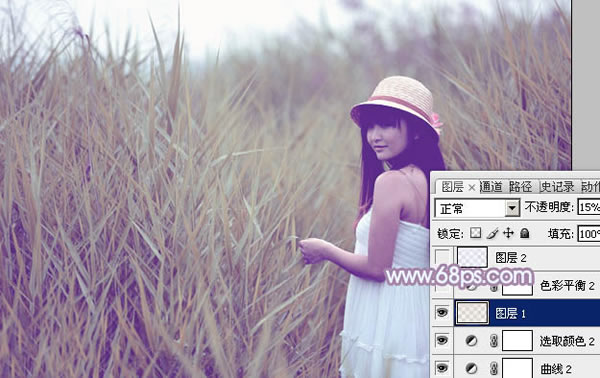The width and height of the screenshot is (600, 378).
Task: Select layer name 曲线 2
Action: (x=556, y=369)
